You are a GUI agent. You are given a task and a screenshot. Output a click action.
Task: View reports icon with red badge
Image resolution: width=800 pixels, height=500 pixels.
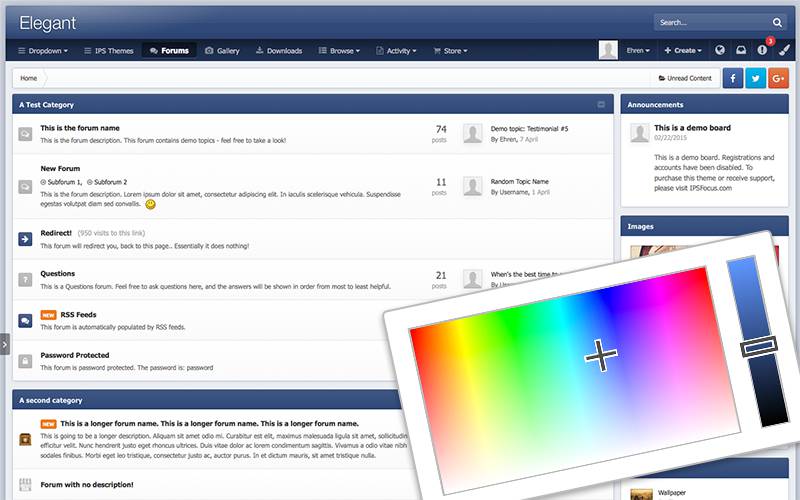point(762,50)
